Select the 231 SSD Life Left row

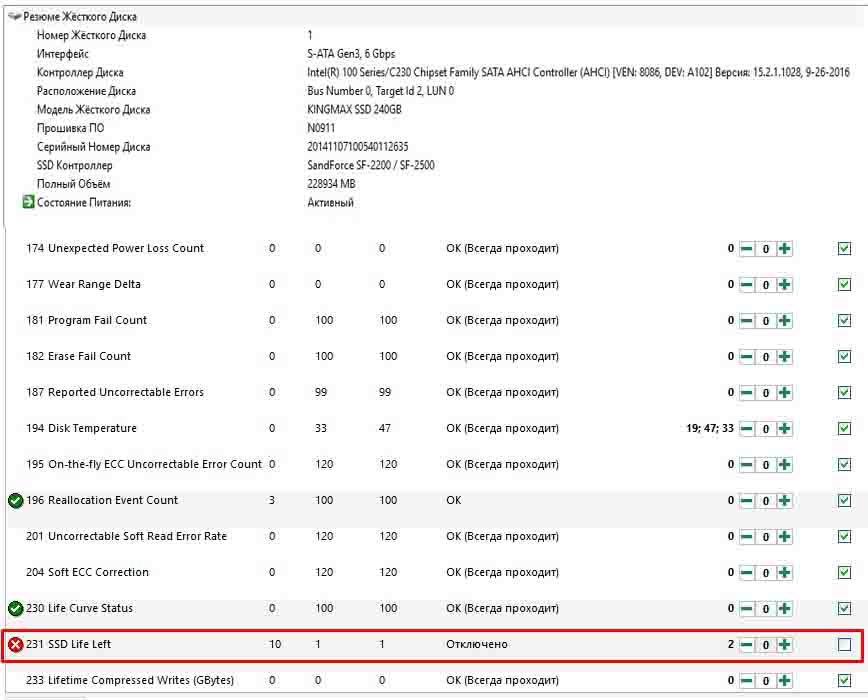pyautogui.click(x=432, y=645)
